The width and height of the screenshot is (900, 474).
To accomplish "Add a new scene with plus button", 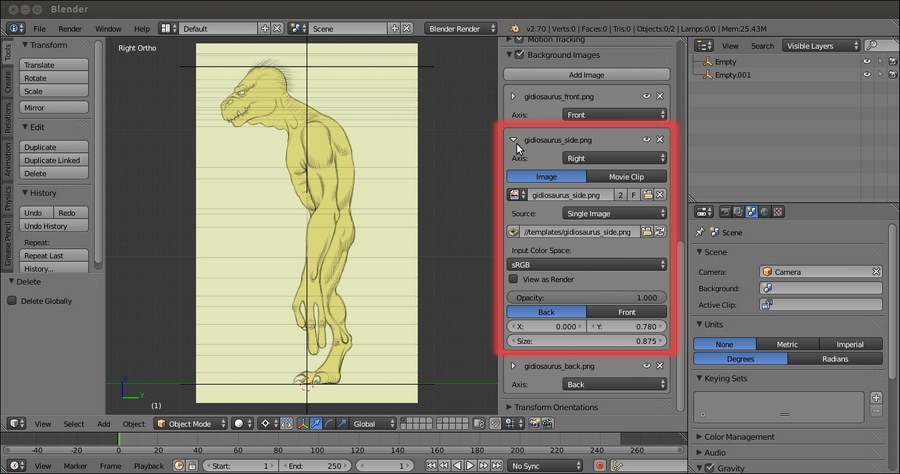I will 394,28.
